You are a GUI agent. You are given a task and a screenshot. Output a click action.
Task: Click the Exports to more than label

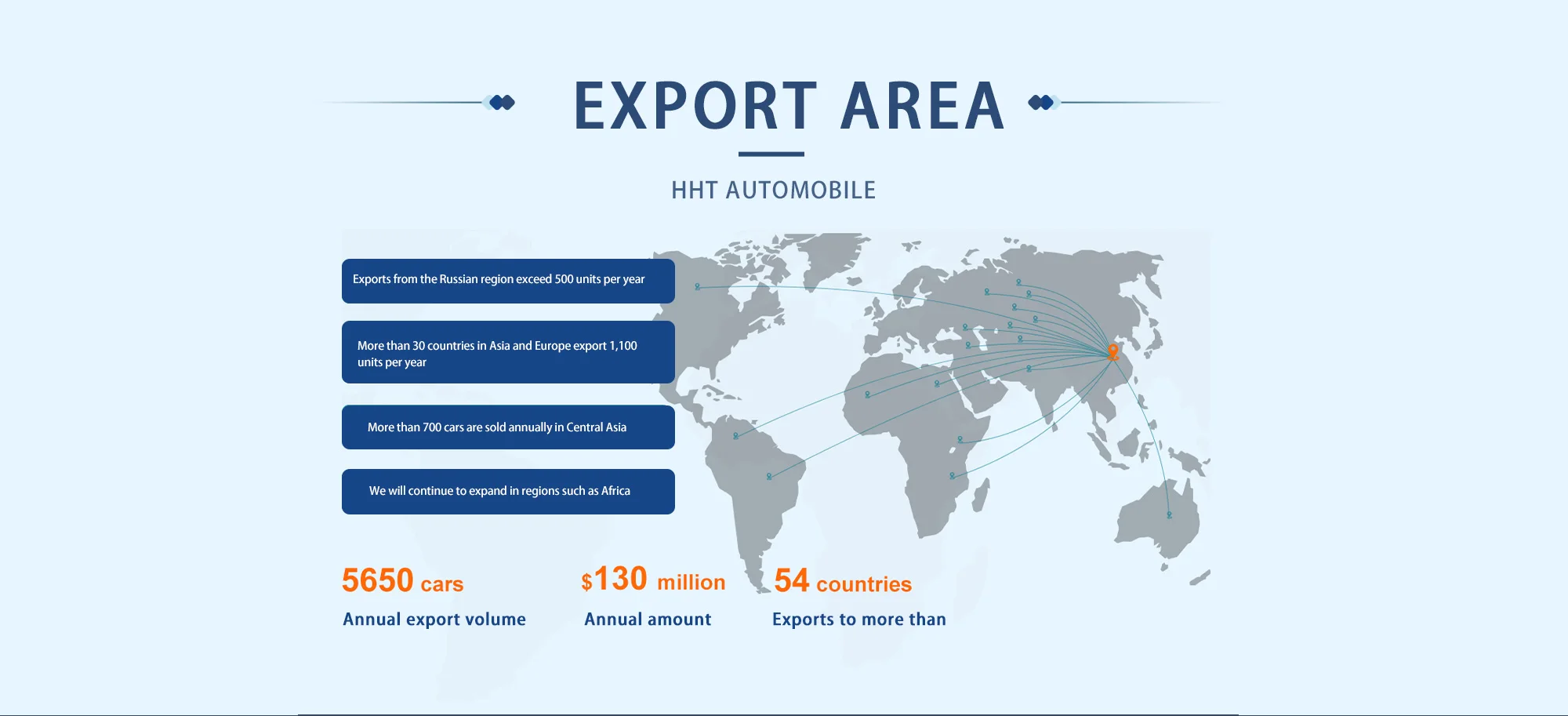859,620
